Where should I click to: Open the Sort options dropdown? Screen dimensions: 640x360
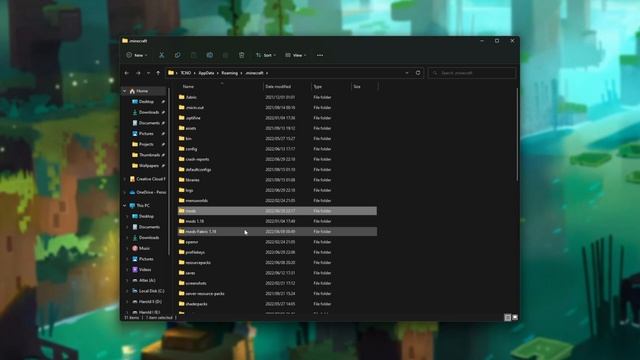(x=266, y=55)
